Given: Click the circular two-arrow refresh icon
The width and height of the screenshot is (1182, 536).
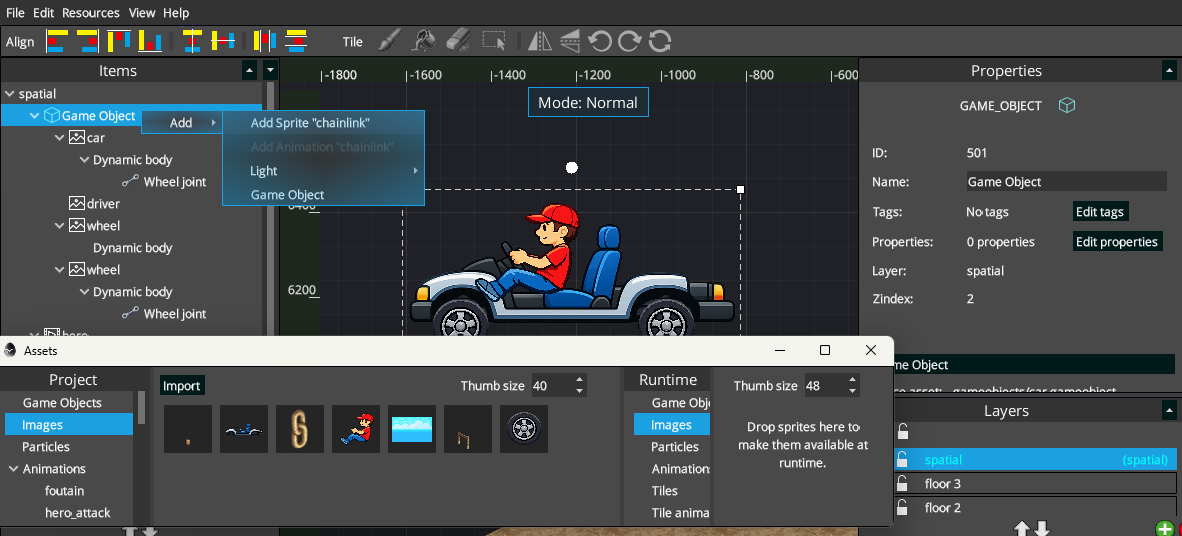Looking at the screenshot, I should pos(660,41).
